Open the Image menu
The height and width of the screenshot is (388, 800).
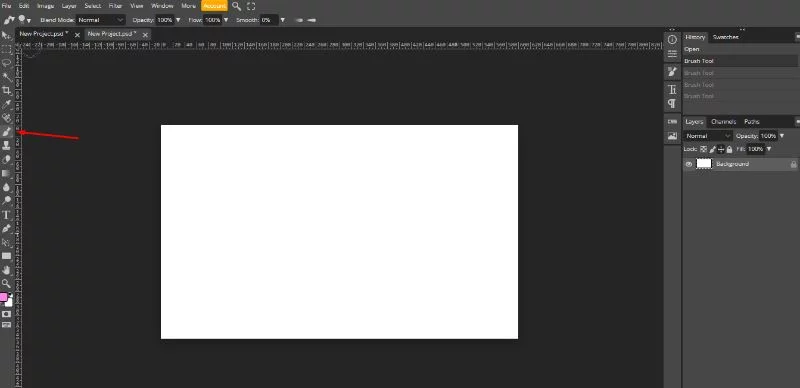click(x=45, y=6)
